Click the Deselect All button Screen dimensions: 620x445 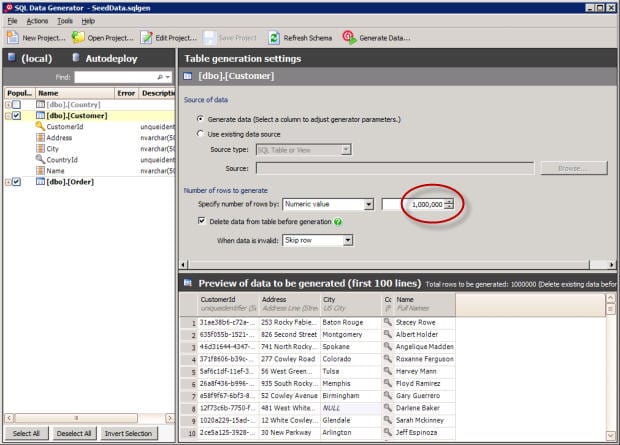point(74,434)
